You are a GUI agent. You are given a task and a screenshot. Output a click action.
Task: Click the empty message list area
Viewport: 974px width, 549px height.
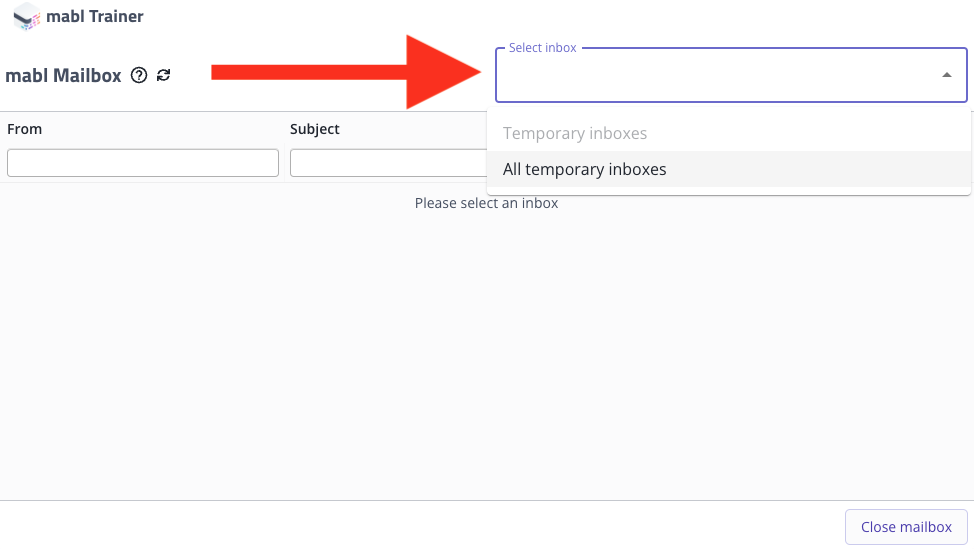pos(486,354)
